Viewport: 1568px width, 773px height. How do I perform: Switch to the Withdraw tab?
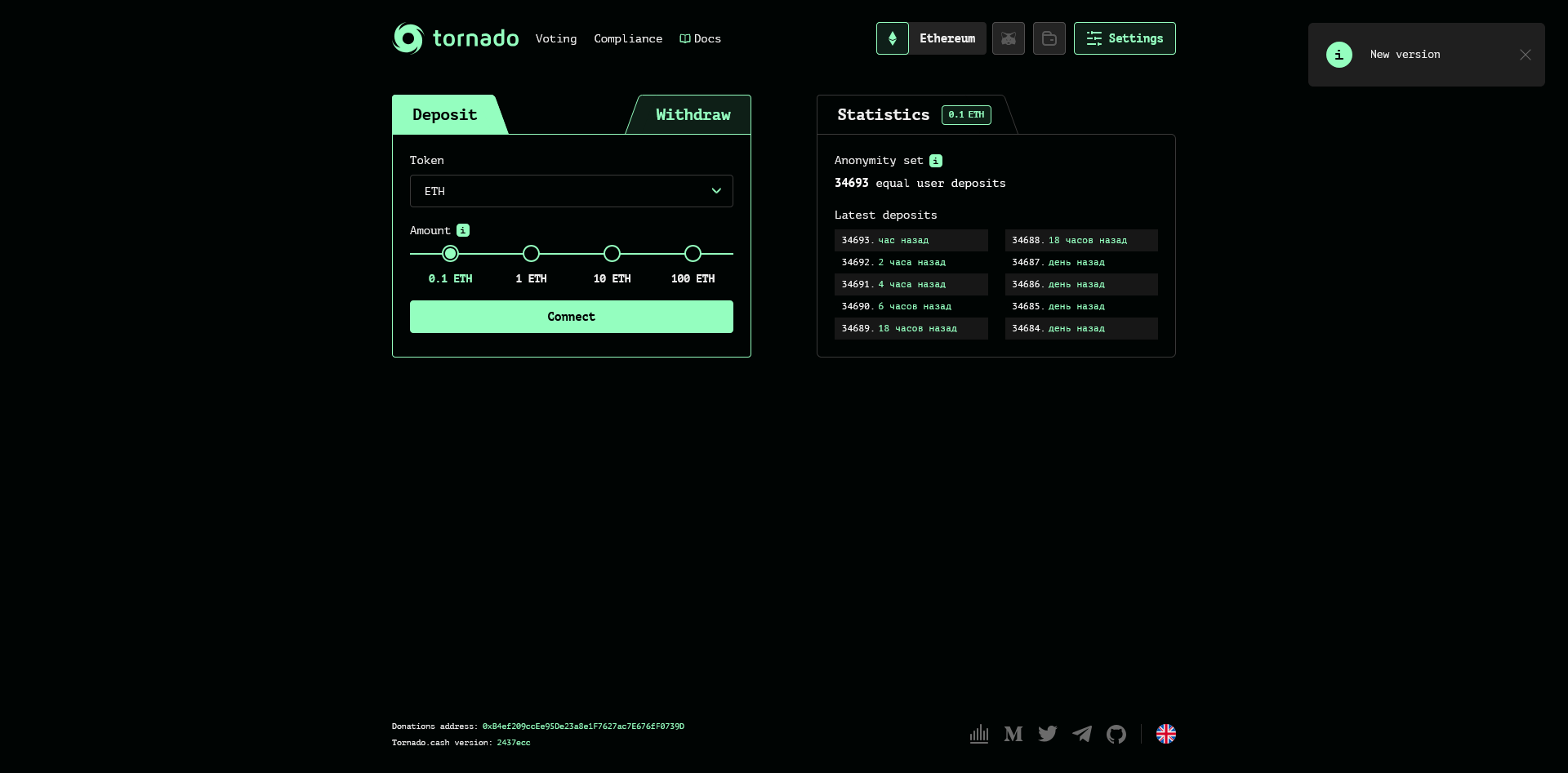click(x=693, y=115)
